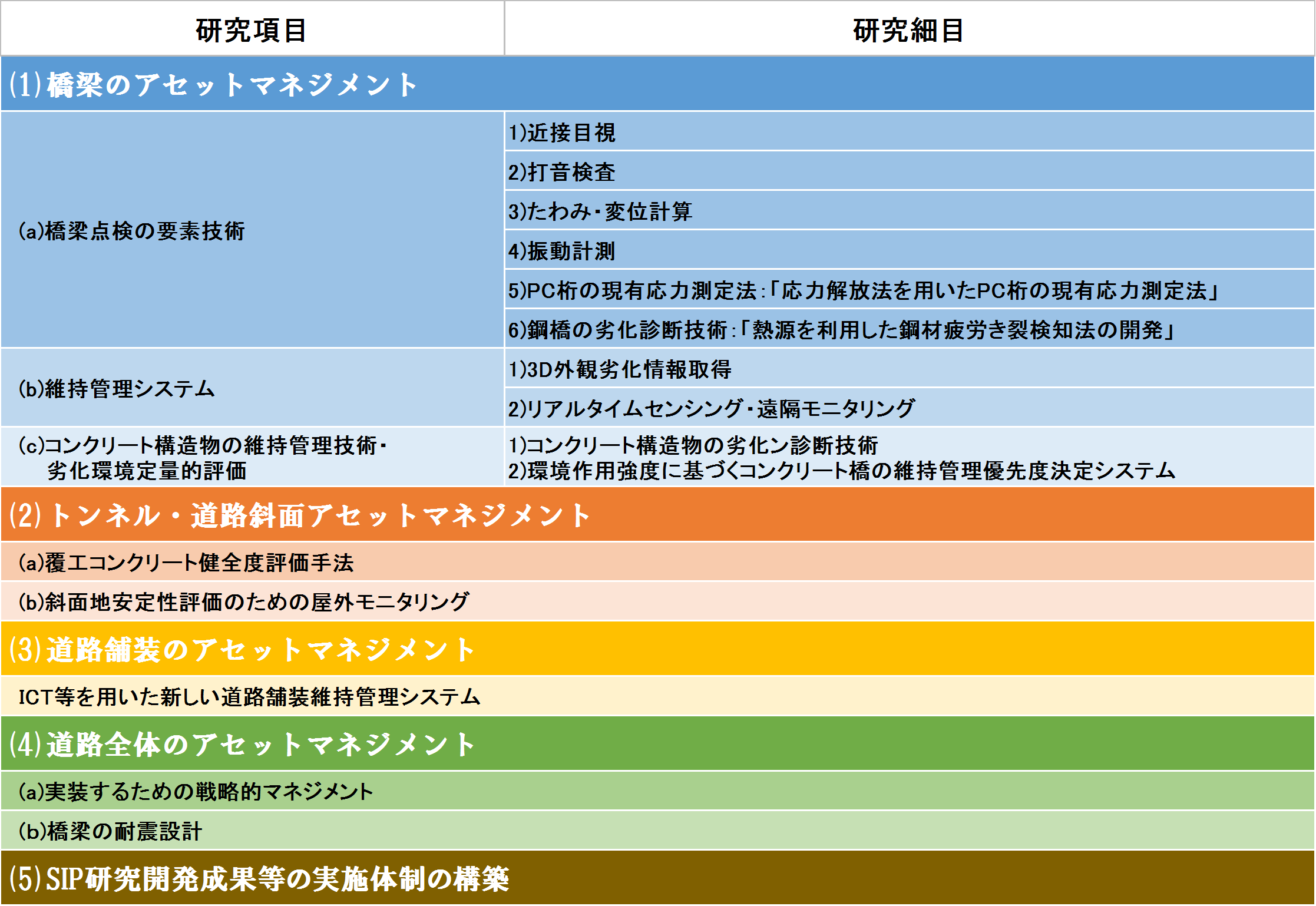Screen dimensions: 1316x906
Task: Click the (b)橋梁の耐震設計 row
Action: (x=657, y=831)
